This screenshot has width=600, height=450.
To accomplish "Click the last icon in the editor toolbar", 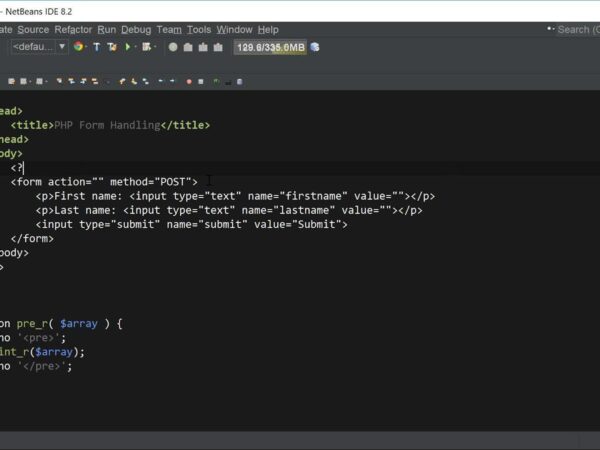I will [x=240, y=82].
